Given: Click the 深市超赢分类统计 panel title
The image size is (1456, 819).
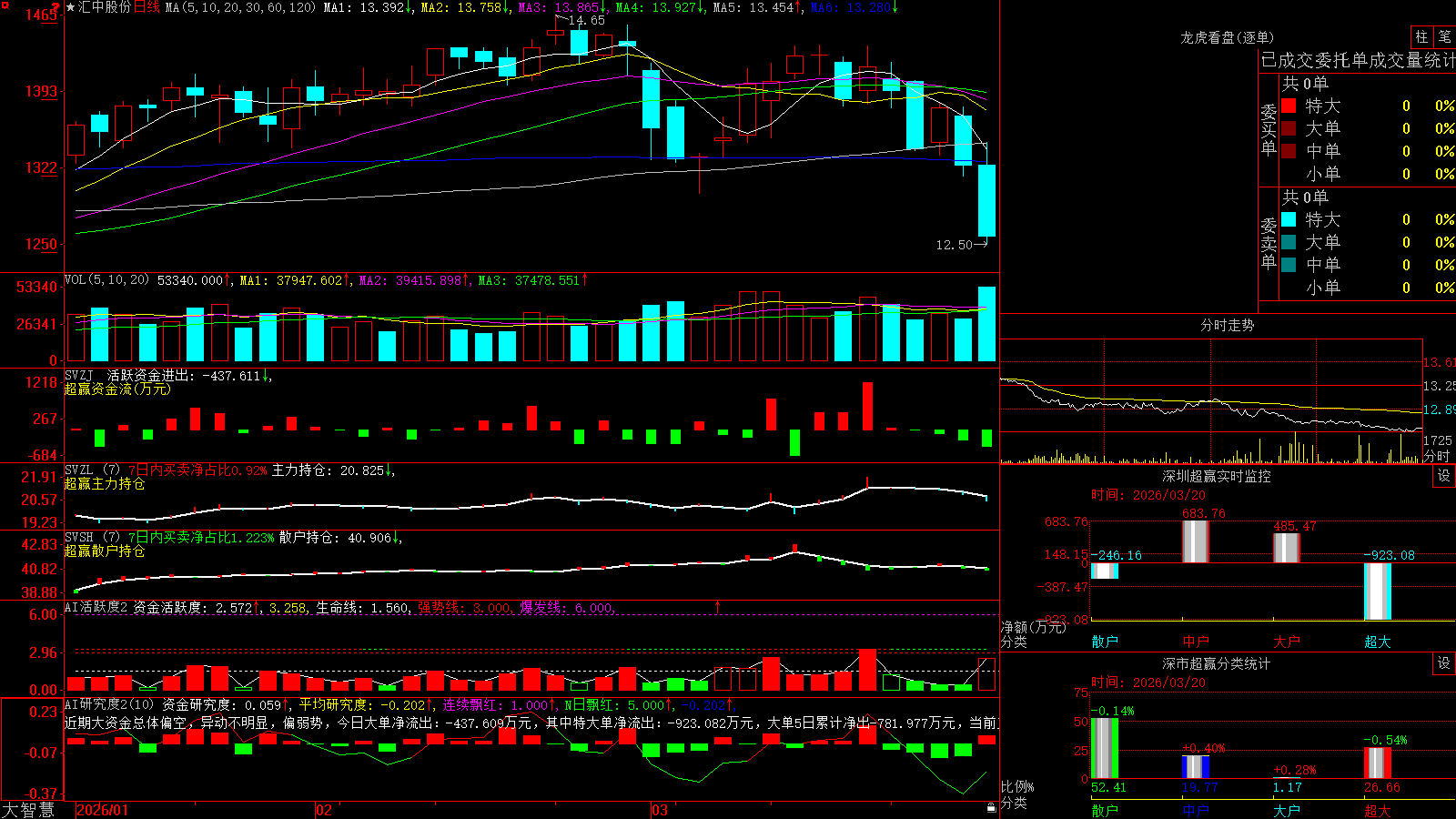Looking at the screenshot, I should pos(1216,663).
